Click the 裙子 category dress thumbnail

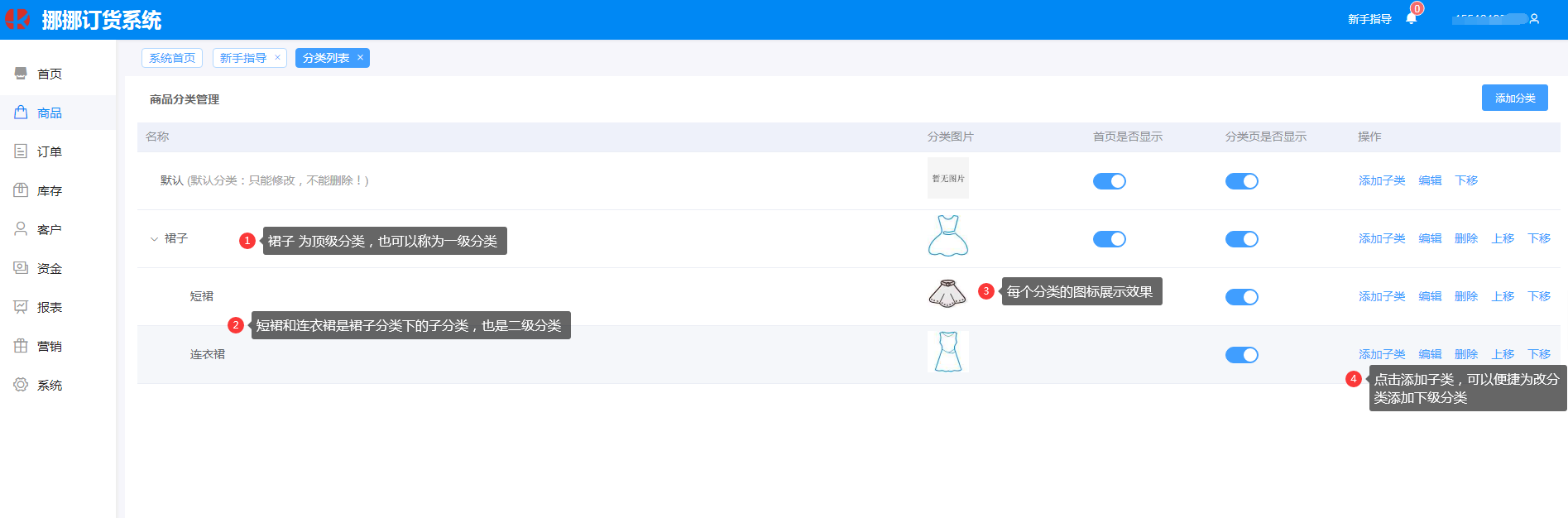point(947,237)
